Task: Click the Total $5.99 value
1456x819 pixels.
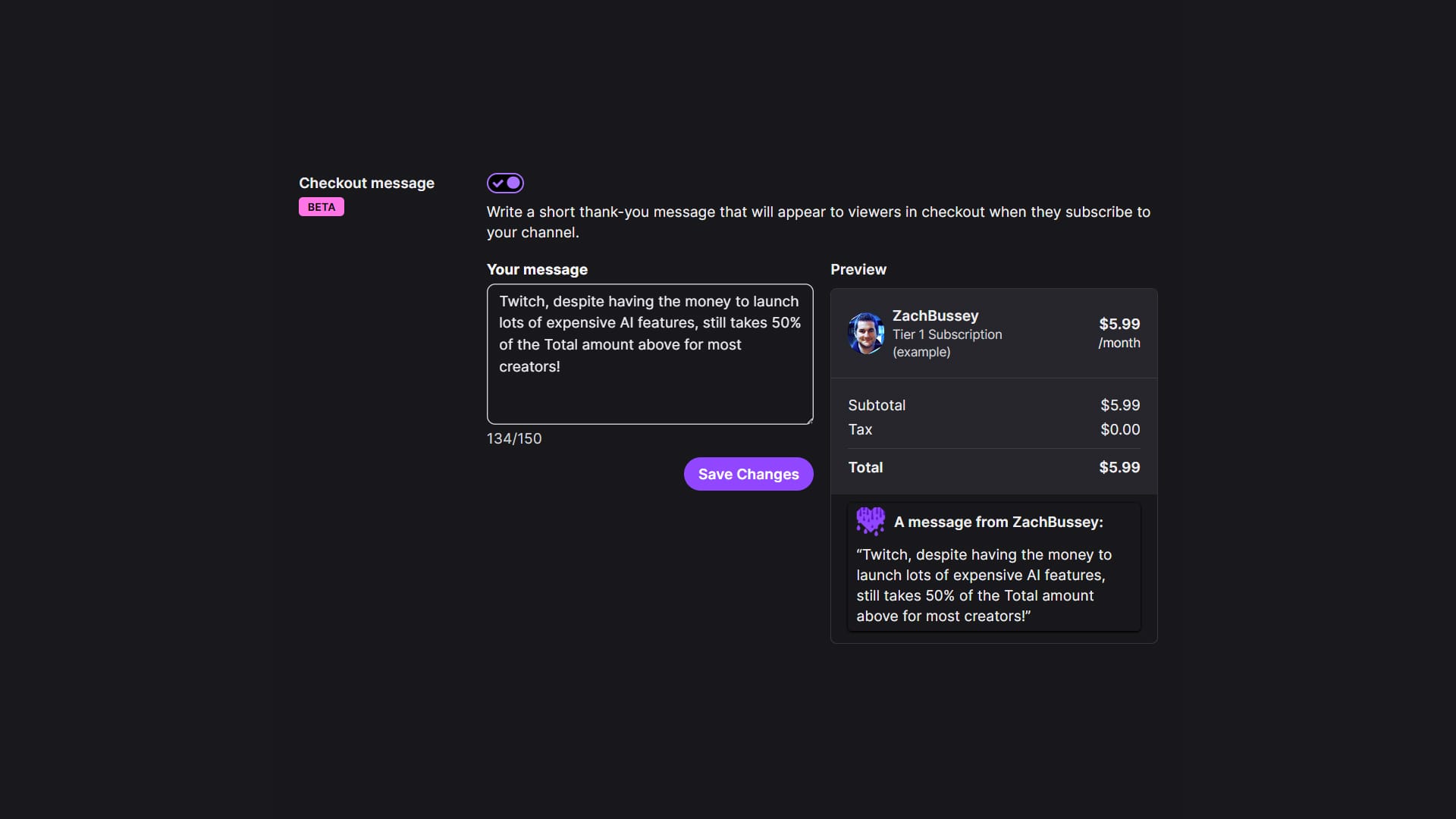Action: 1119,467
